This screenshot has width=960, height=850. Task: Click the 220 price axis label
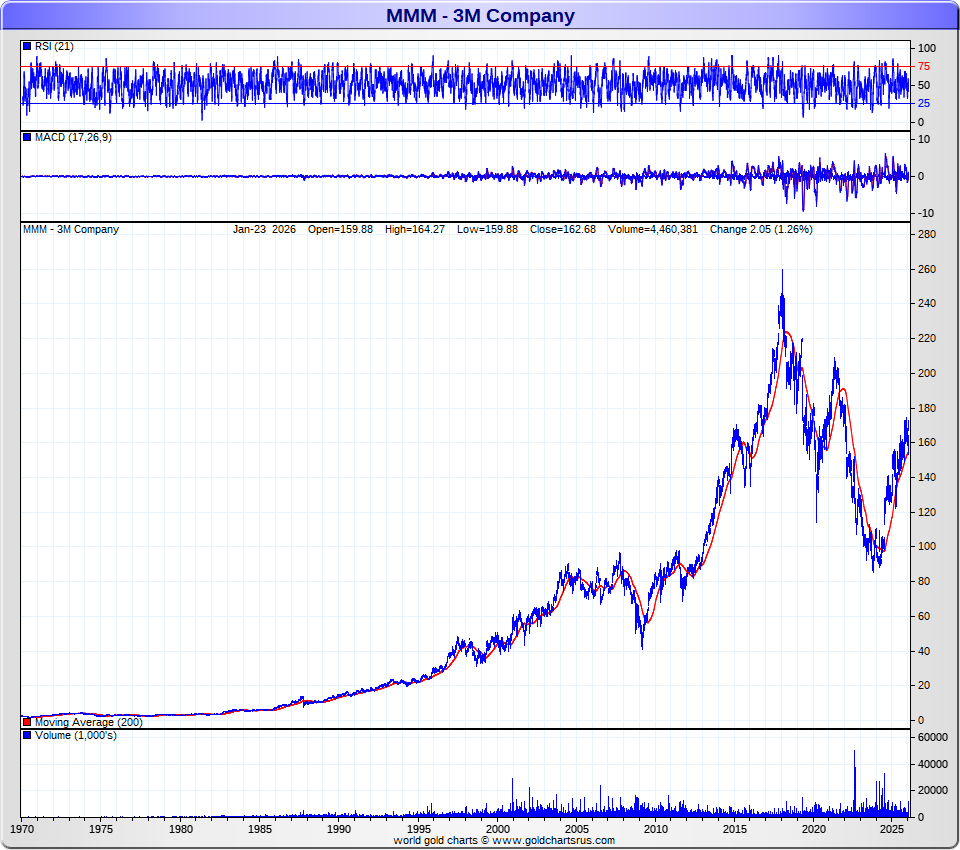coord(927,338)
